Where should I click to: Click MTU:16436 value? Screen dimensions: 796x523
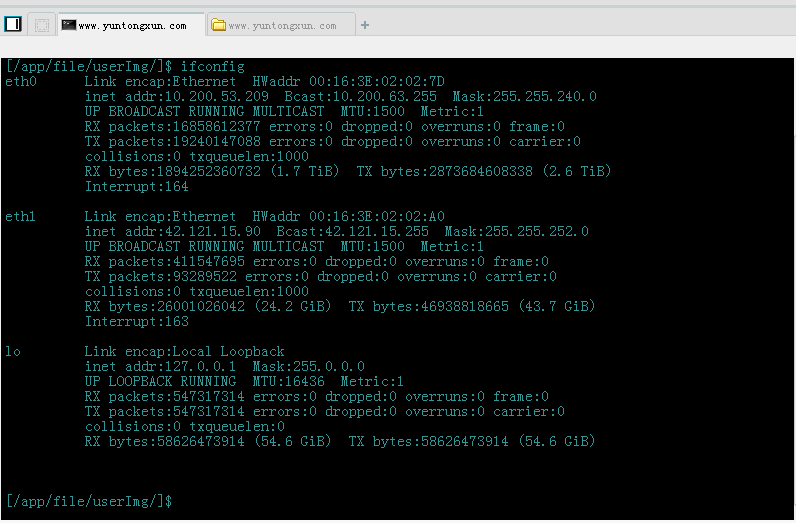(x=288, y=381)
